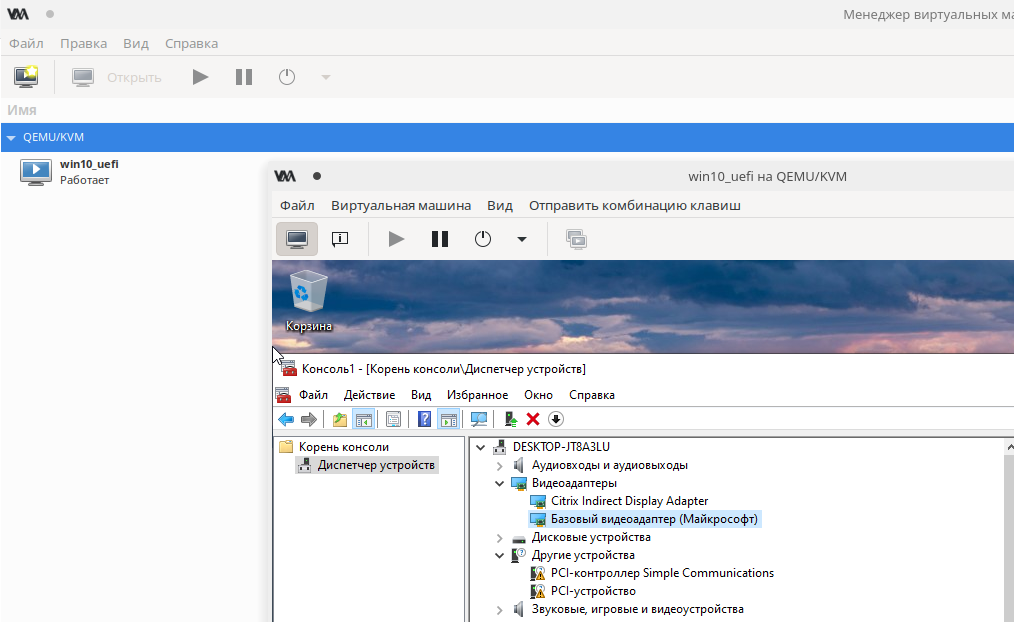1014x622 pixels.
Task: Click the update driver icon with green arrow
Action: point(511,420)
